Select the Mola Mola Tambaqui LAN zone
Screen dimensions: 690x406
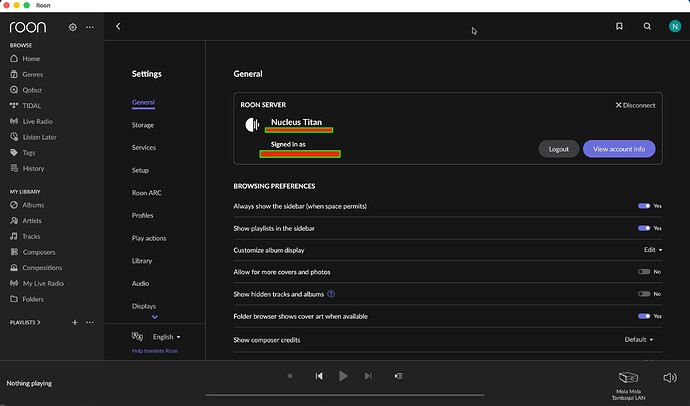point(628,386)
